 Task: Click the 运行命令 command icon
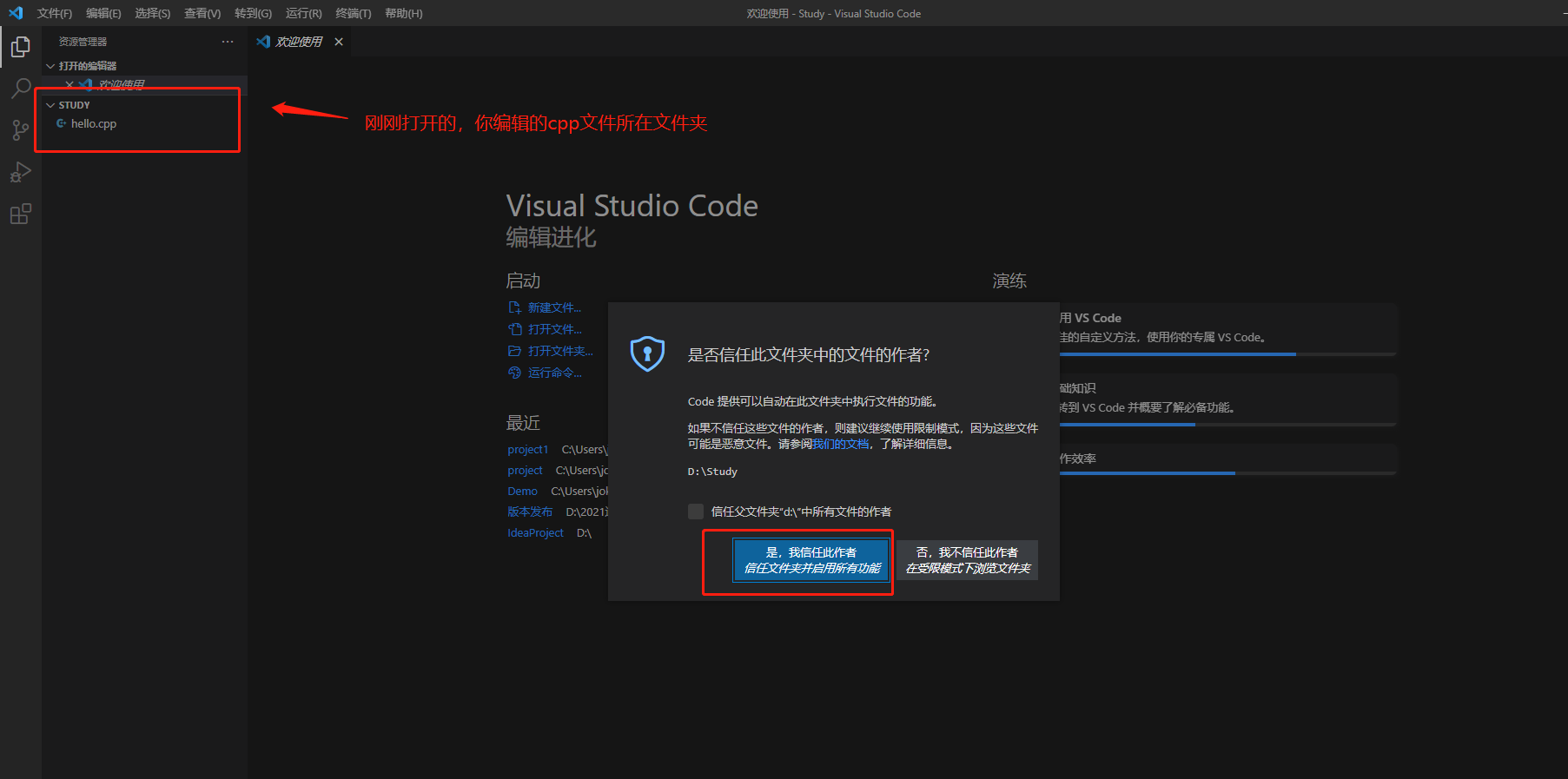(x=514, y=373)
